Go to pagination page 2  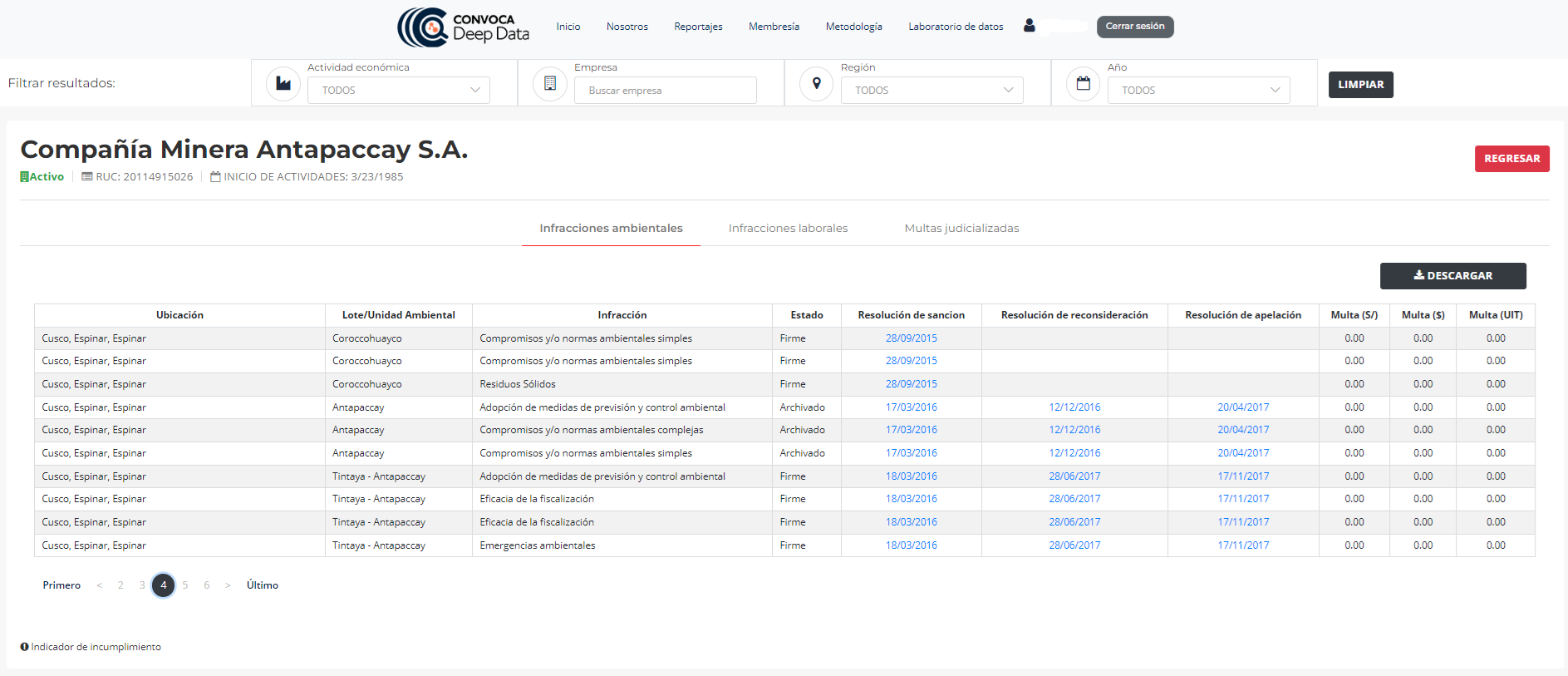pyautogui.click(x=120, y=585)
